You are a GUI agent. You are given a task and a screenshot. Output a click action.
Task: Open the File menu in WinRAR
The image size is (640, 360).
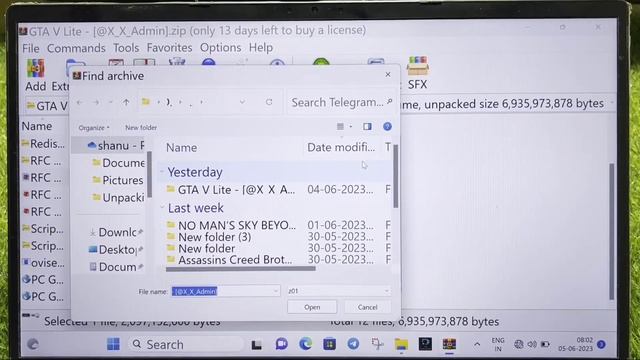point(31,48)
